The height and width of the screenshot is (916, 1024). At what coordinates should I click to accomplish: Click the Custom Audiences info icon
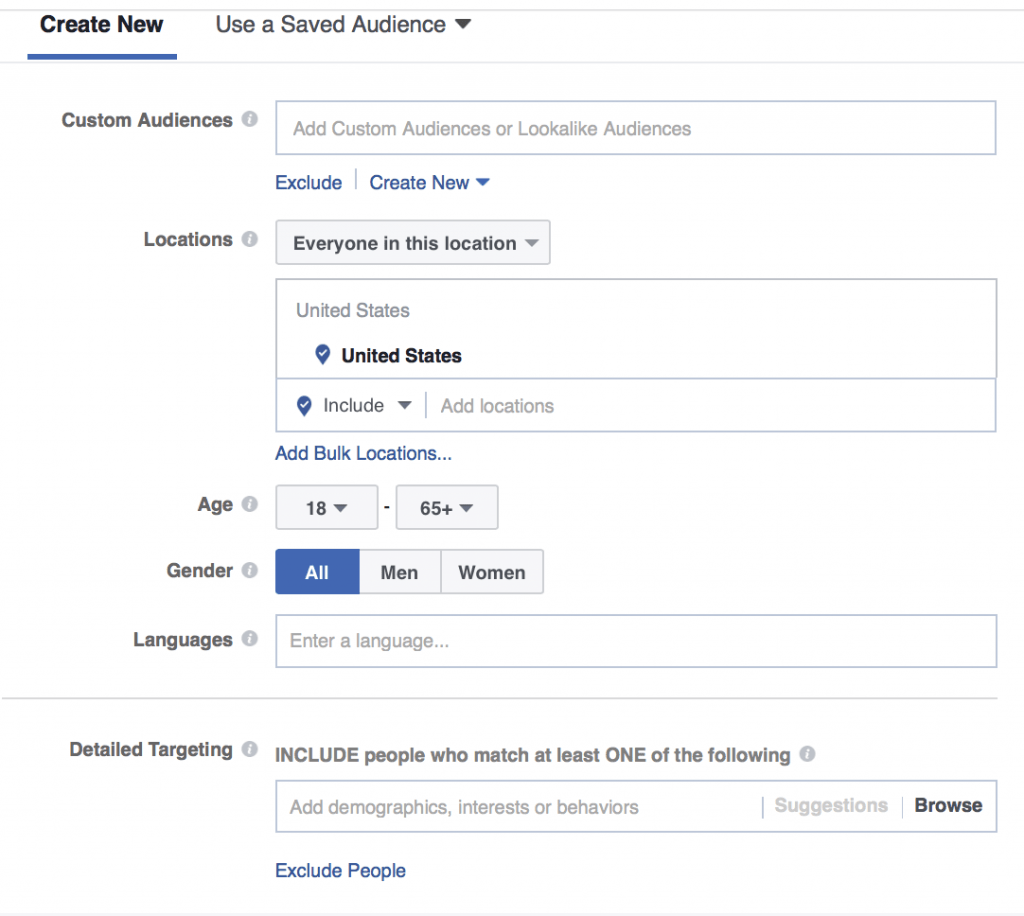(x=249, y=119)
